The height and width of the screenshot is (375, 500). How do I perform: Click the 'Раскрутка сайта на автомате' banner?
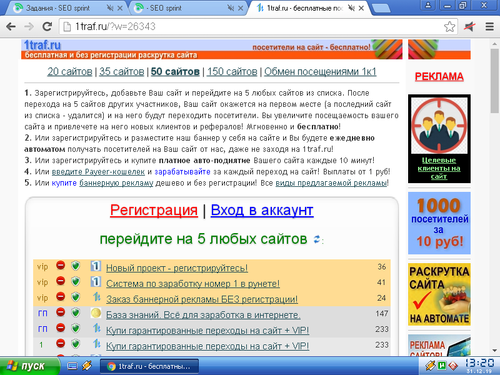pos(439,294)
